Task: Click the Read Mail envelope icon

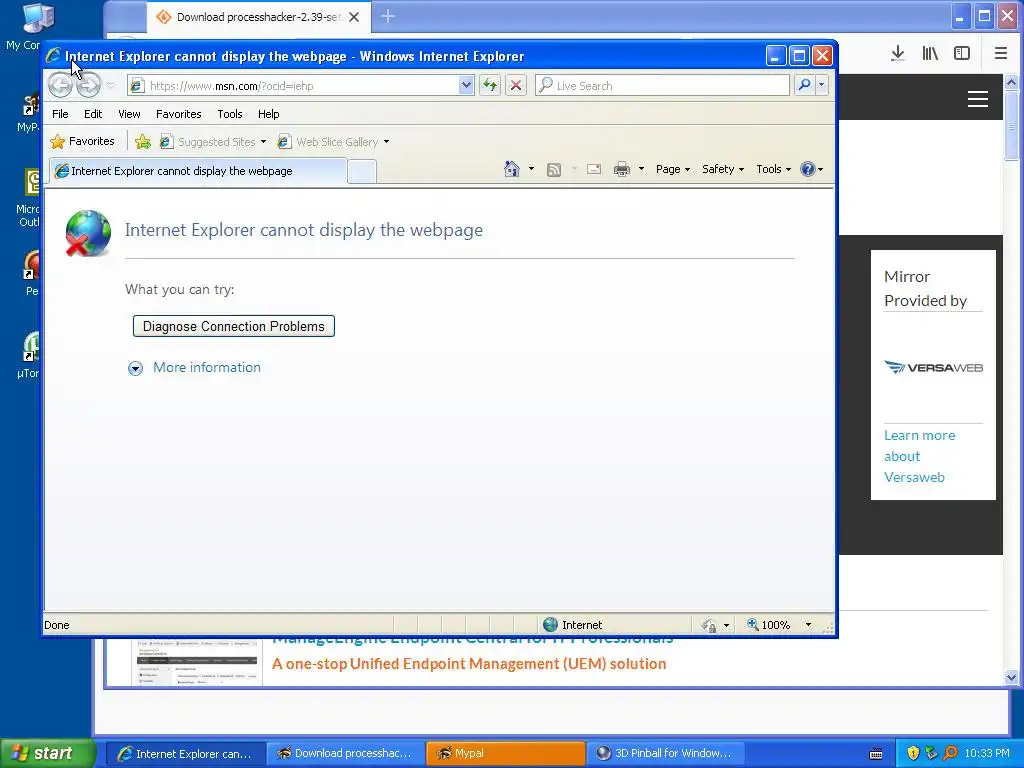Action: tap(594, 169)
